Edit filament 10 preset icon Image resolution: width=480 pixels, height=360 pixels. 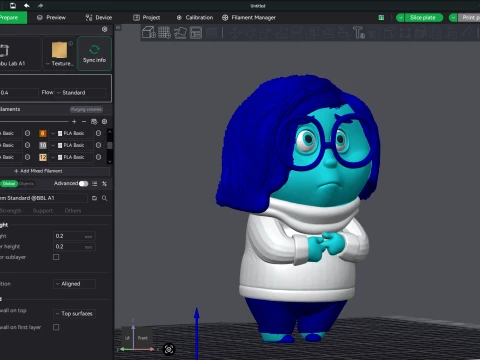tap(98, 145)
